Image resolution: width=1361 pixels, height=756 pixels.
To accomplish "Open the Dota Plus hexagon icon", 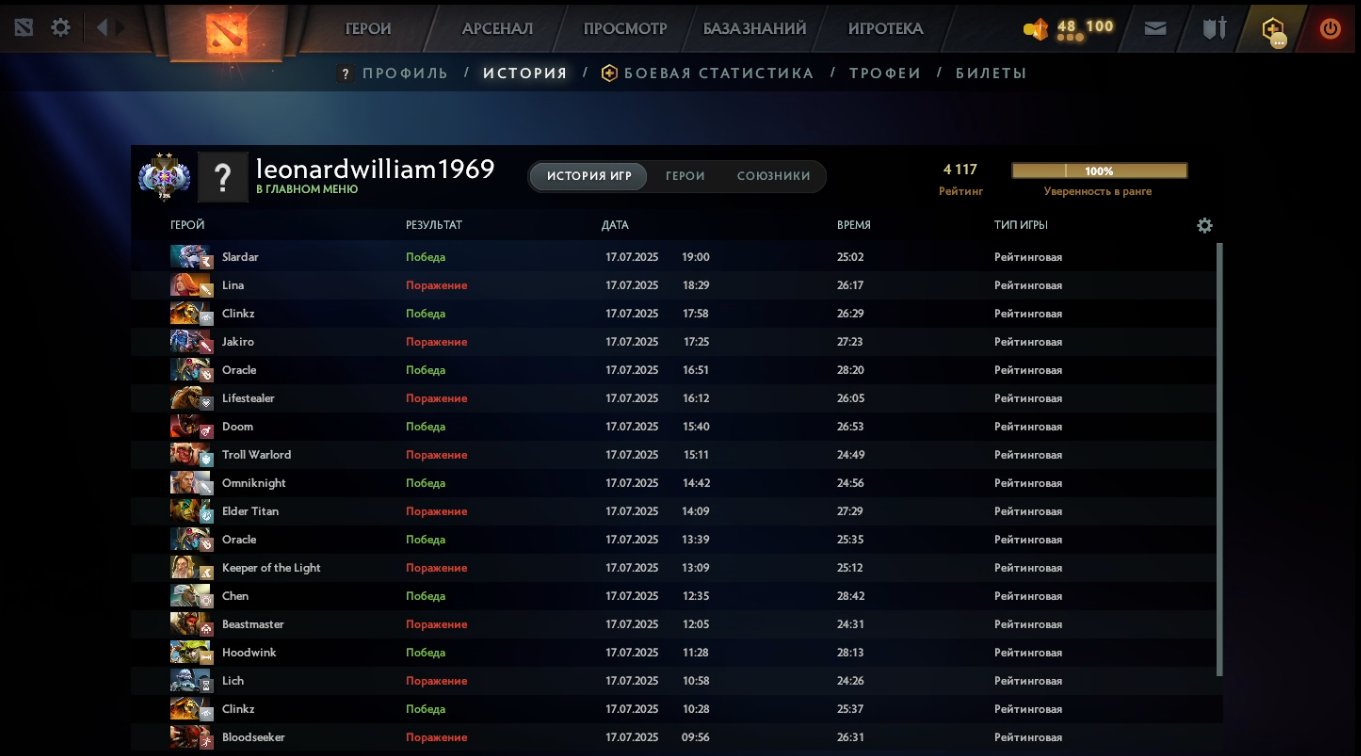I will coord(1273,29).
